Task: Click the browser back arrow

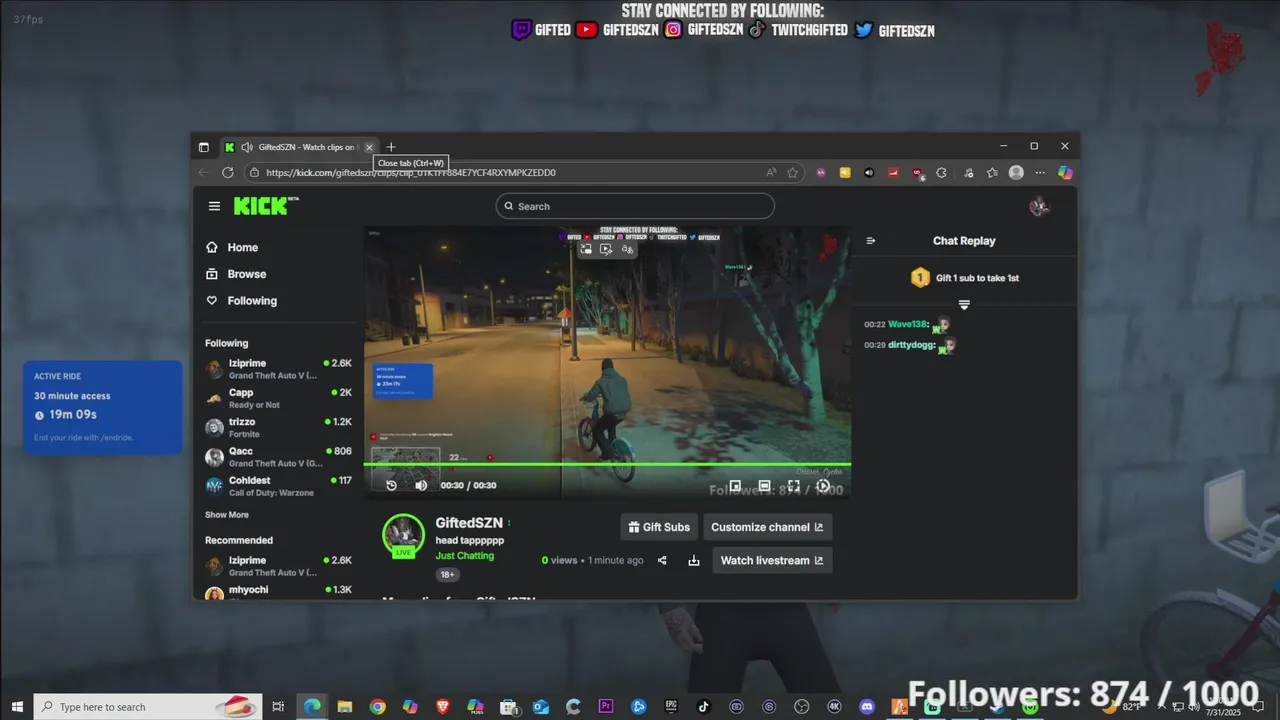Action: pyautogui.click(x=204, y=172)
